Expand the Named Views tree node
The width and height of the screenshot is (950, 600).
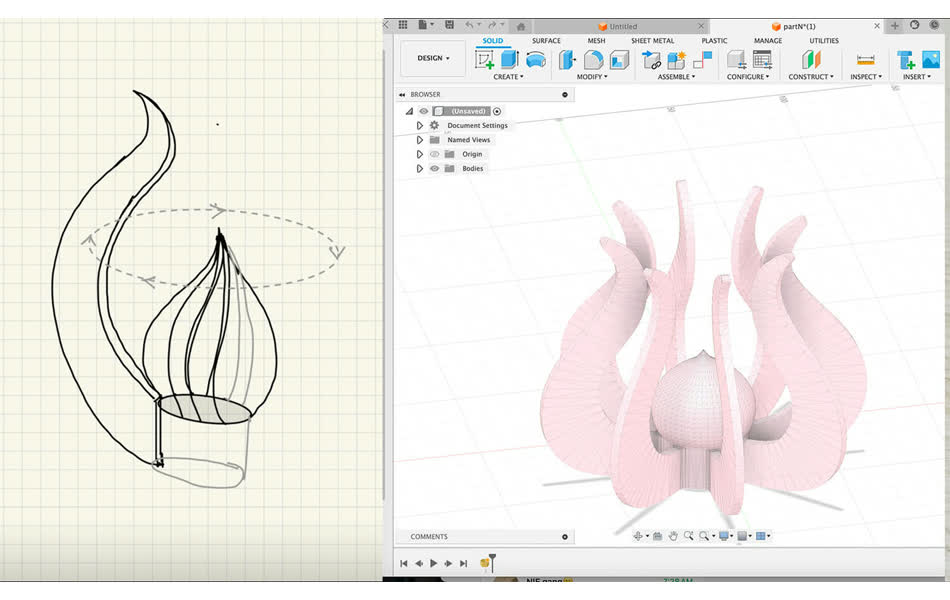tap(420, 140)
